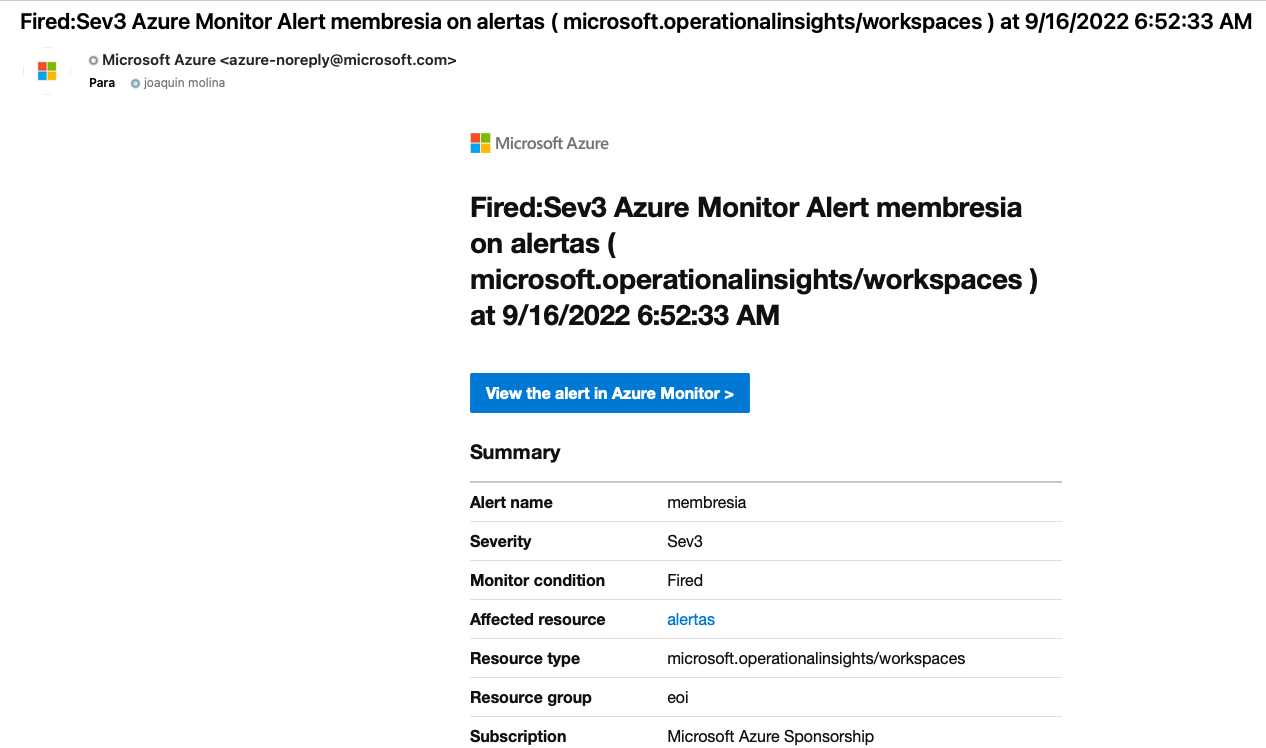Click the microsoft.operationalinsights/workspaces resource type value
The image size is (1266, 748).
click(x=816, y=658)
